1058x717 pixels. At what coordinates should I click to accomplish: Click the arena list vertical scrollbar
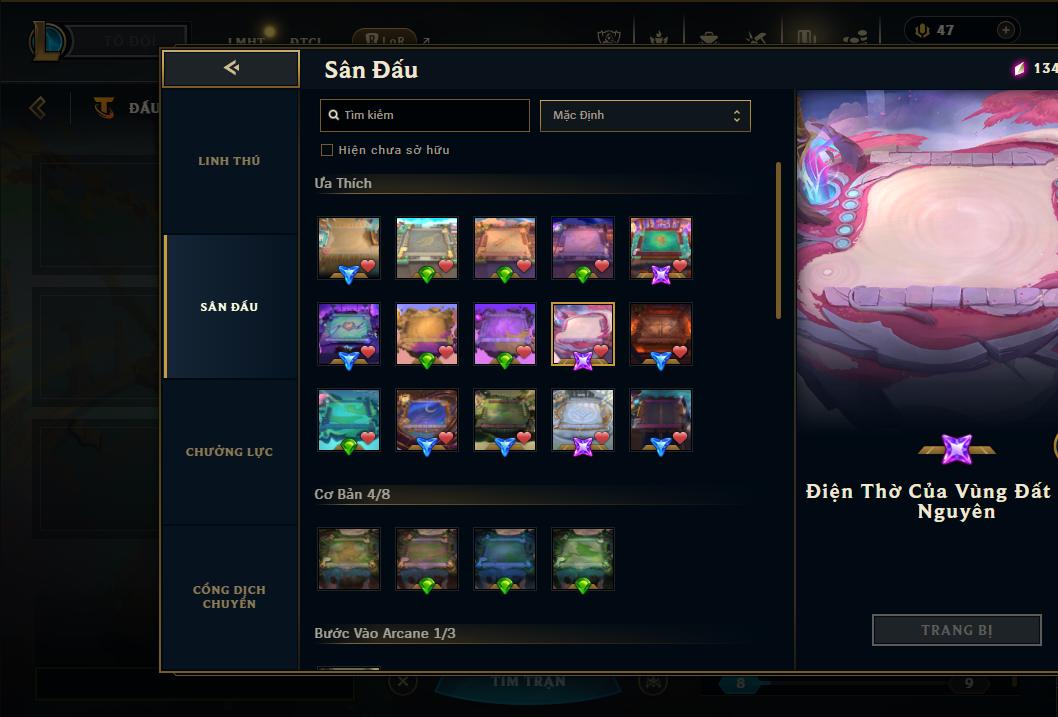point(778,240)
